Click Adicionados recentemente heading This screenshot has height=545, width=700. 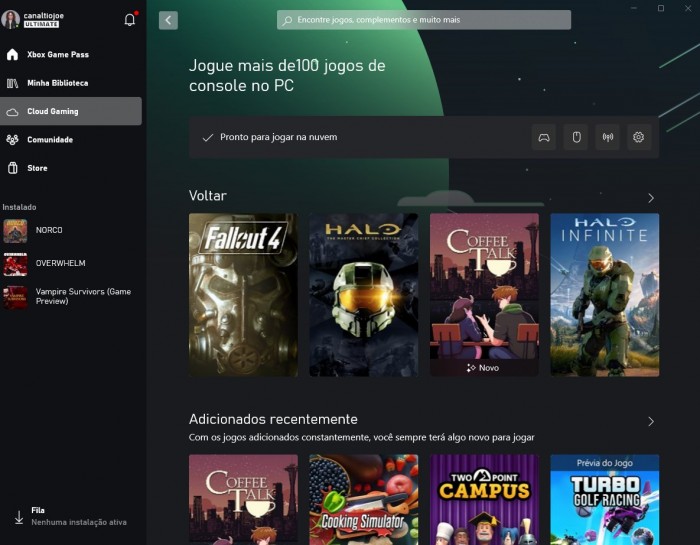coord(273,419)
